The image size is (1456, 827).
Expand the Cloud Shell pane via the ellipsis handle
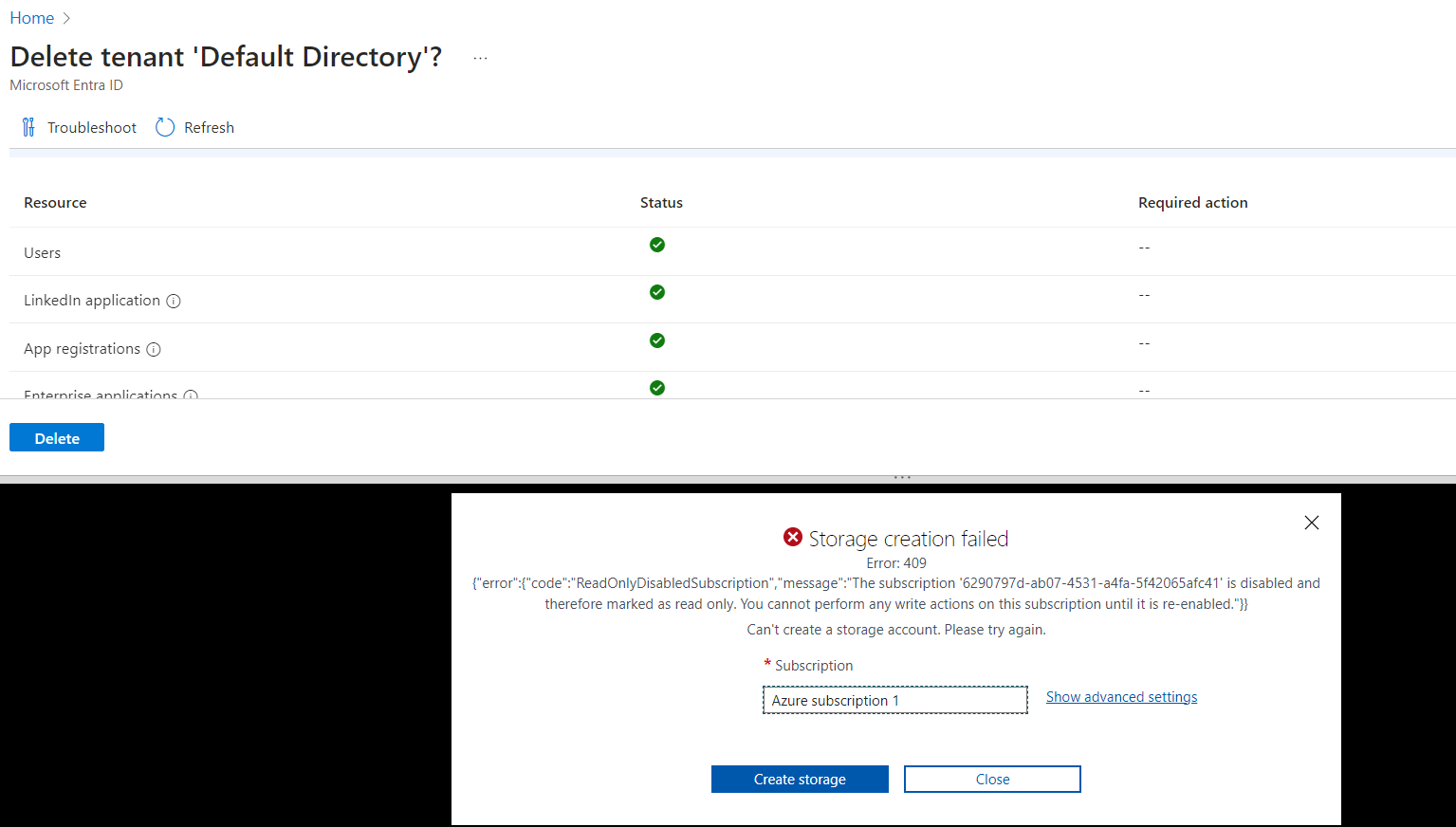(x=901, y=477)
